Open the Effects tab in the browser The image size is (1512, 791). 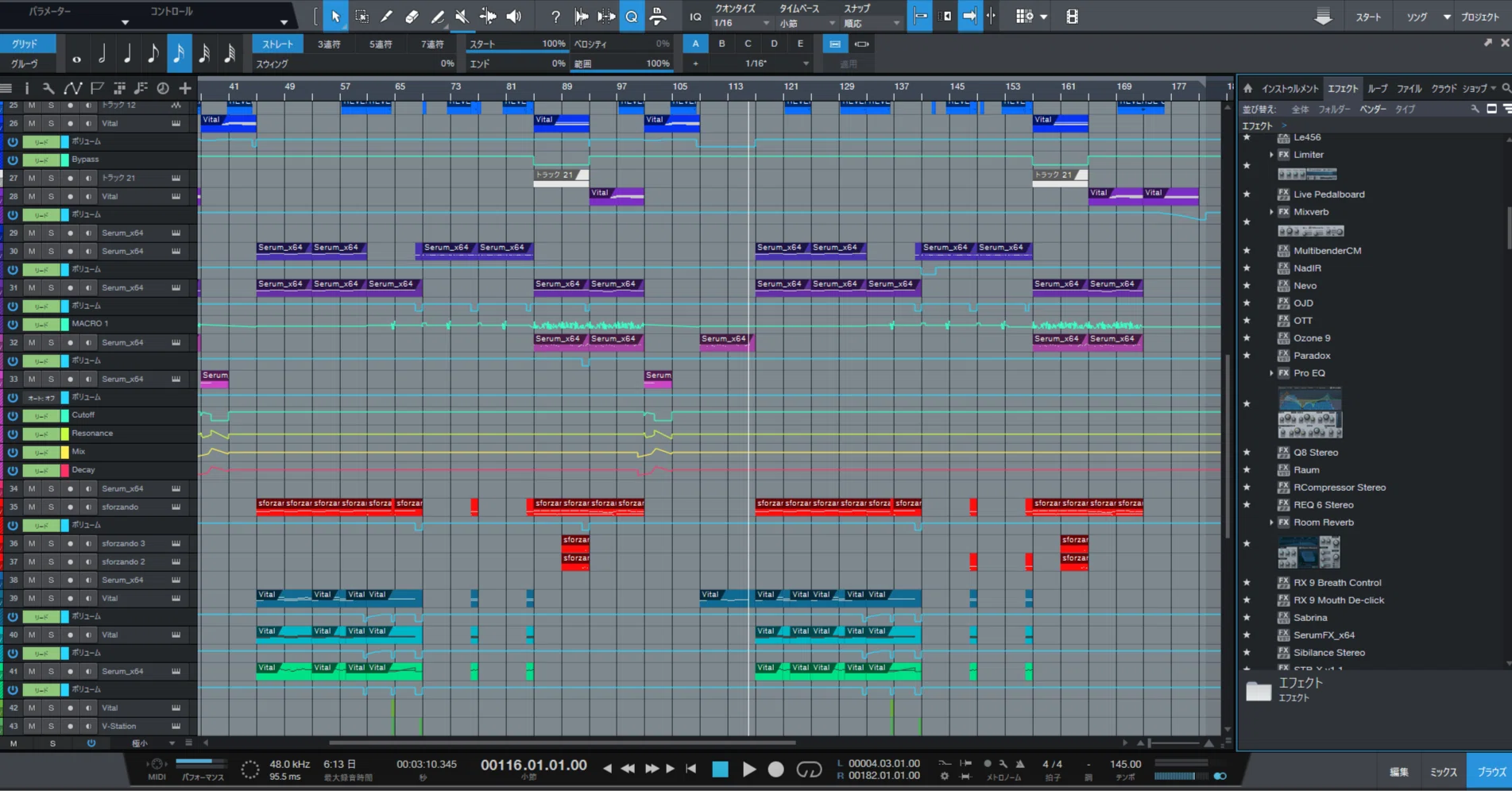coord(1343,89)
